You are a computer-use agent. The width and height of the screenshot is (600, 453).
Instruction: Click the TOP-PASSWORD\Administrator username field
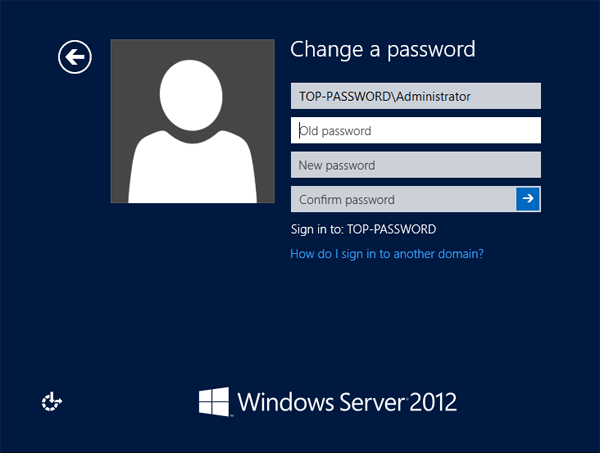(415, 96)
